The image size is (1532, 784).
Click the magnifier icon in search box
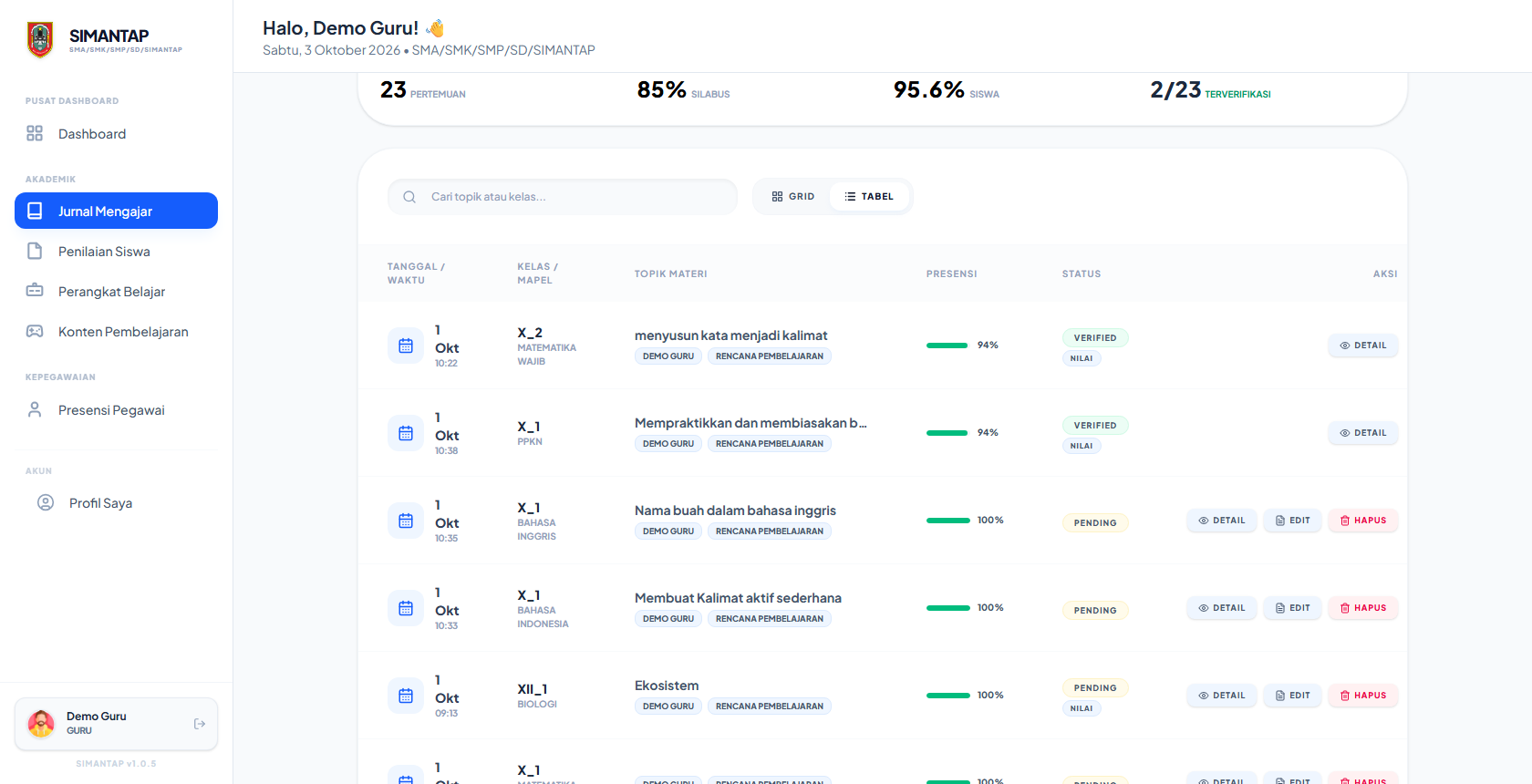tap(409, 197)
